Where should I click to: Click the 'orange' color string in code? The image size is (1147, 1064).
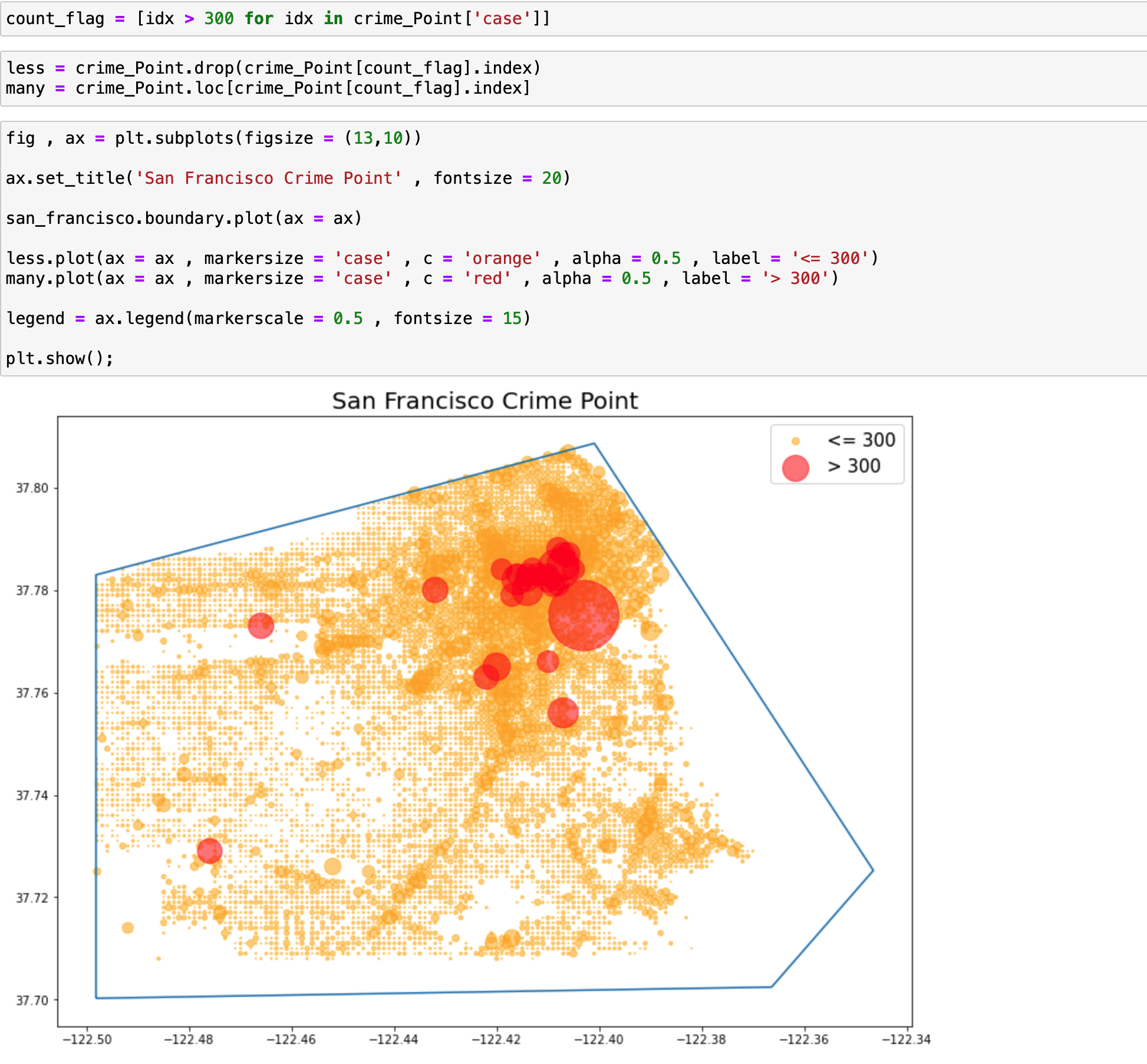[x=502, y=258]
